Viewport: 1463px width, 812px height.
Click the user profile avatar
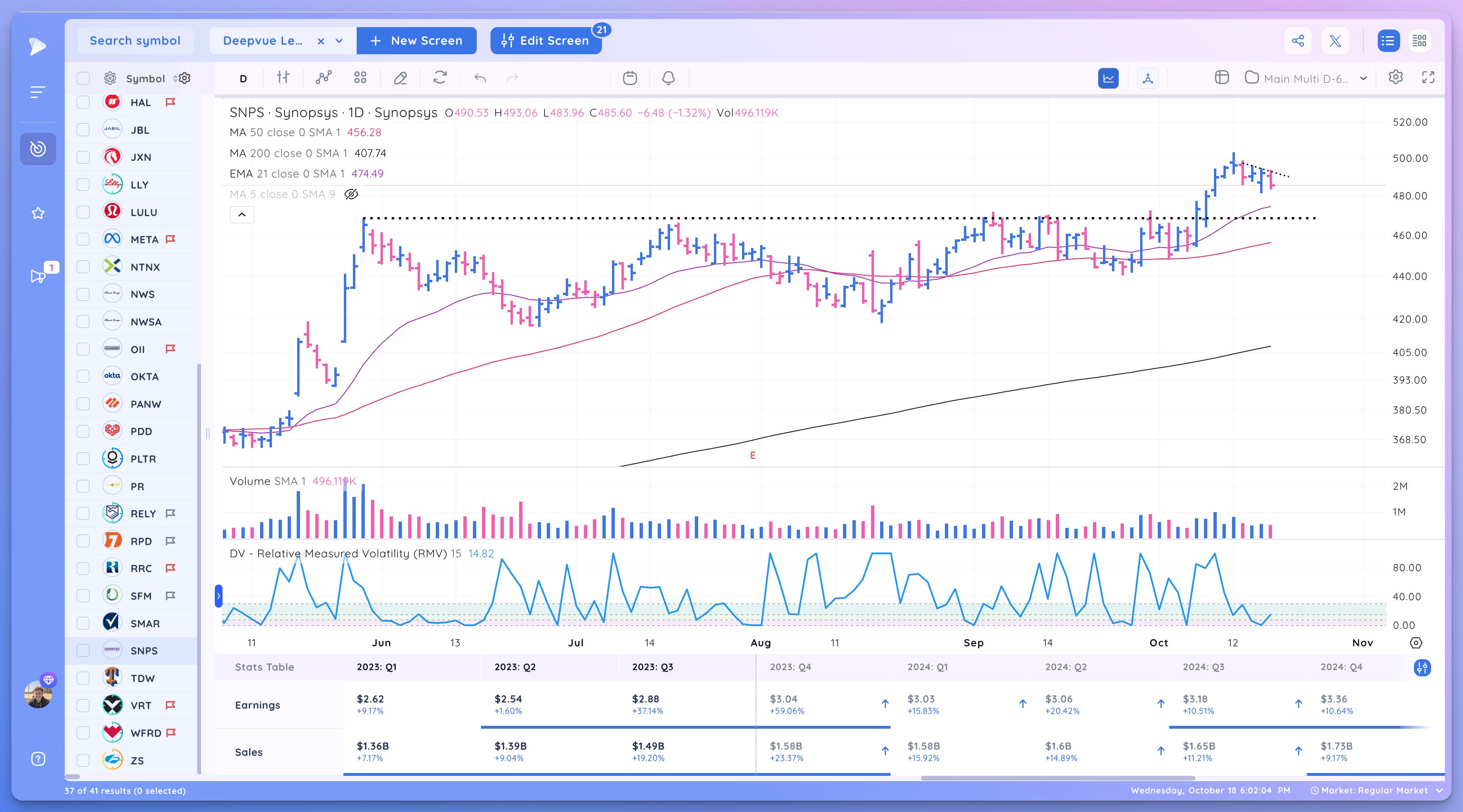click(38, 694)
